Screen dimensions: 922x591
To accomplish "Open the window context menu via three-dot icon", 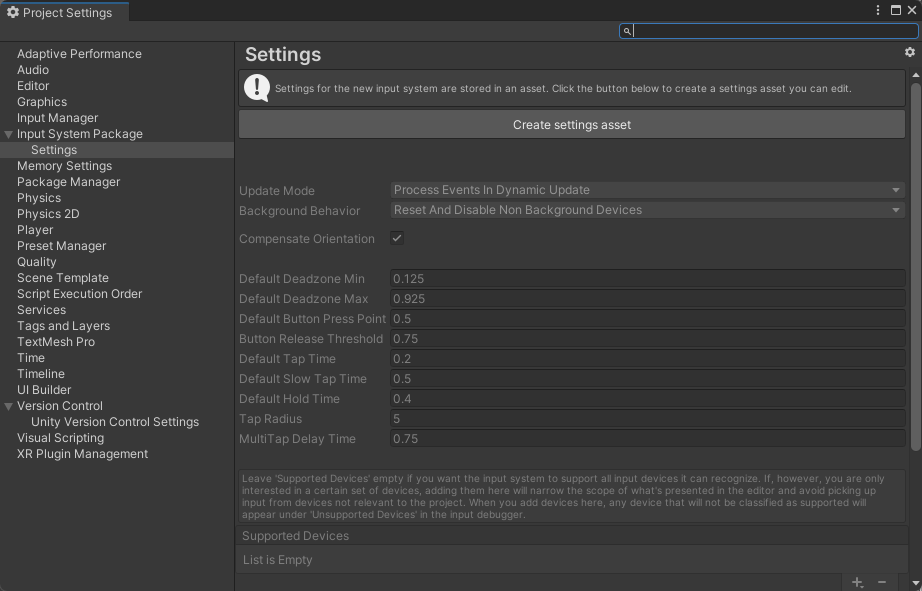I will tap(879, 9).
